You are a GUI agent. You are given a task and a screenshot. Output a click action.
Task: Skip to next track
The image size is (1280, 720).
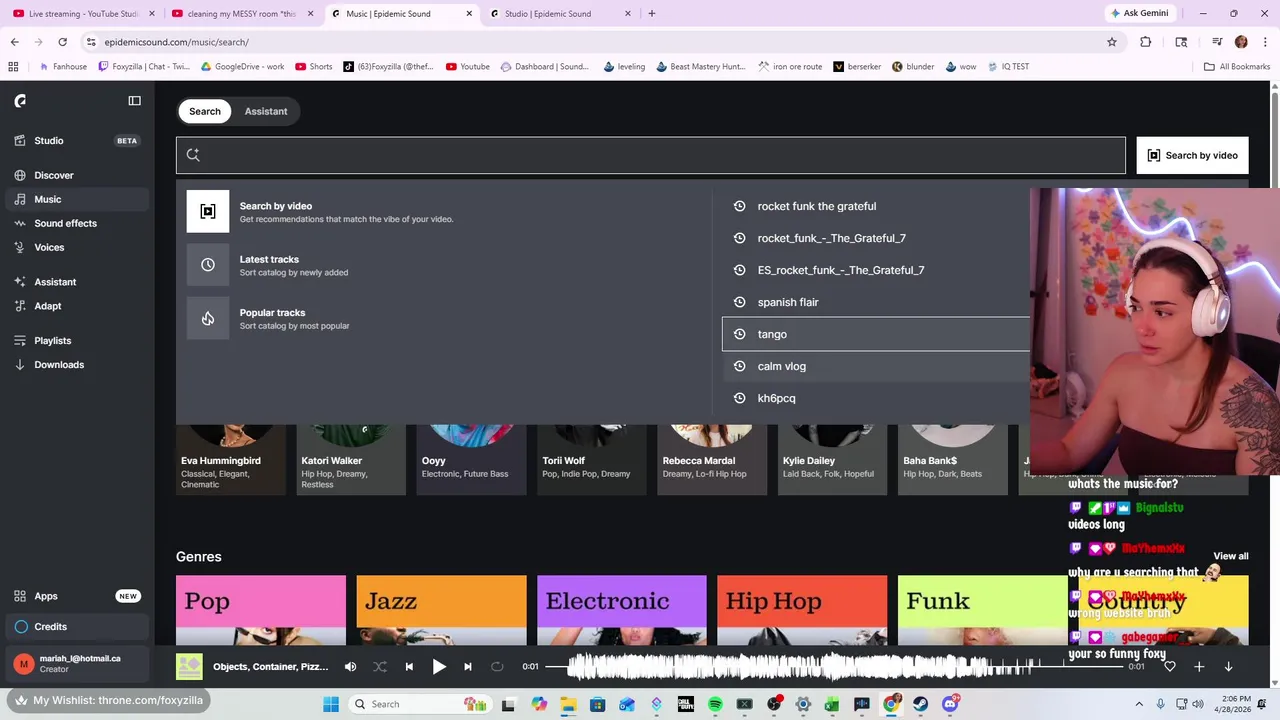(468, 667)
